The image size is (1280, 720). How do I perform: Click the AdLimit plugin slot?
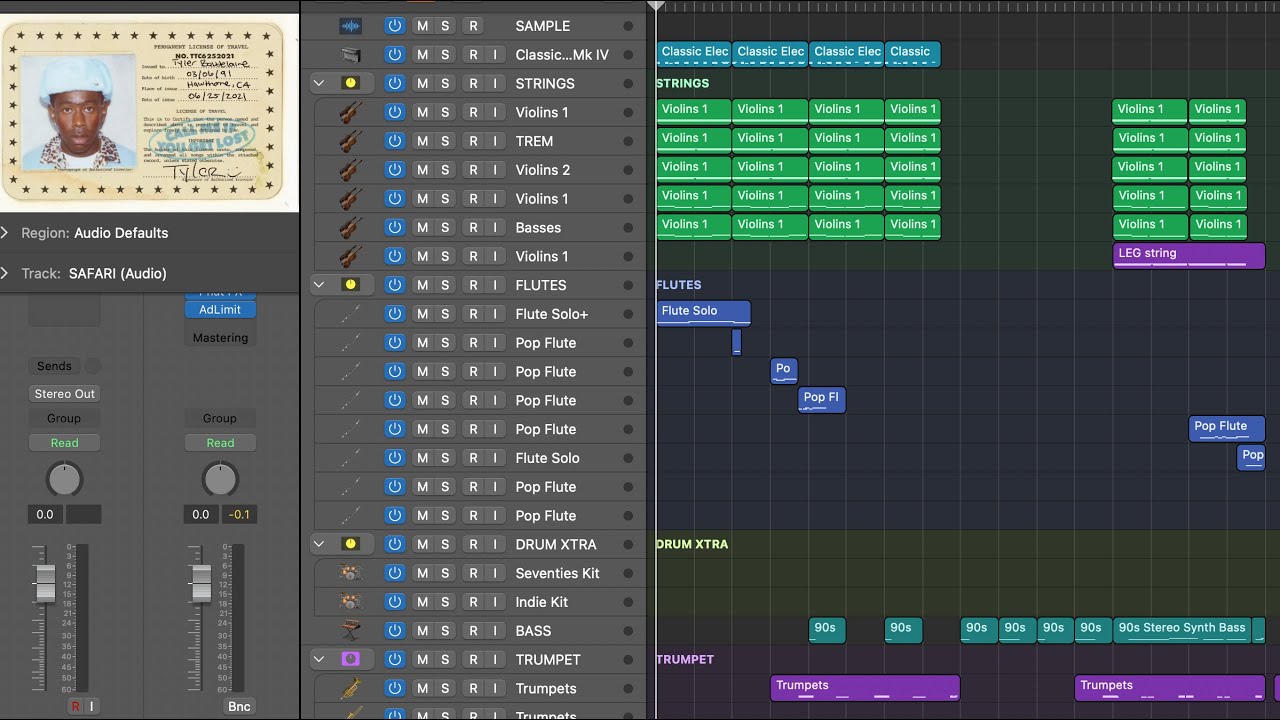(220, 310)
